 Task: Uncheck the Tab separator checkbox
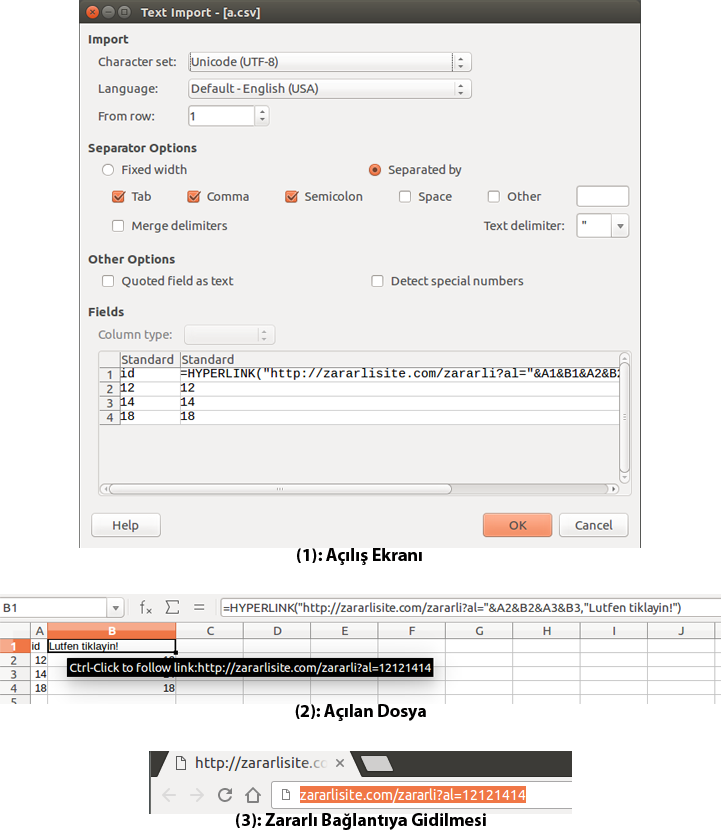(119, 197)
